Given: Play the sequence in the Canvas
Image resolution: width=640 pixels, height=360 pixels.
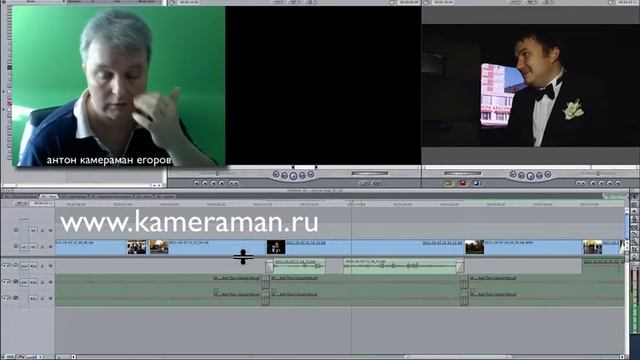Looking at the screenshot, I should coord(530,176).
